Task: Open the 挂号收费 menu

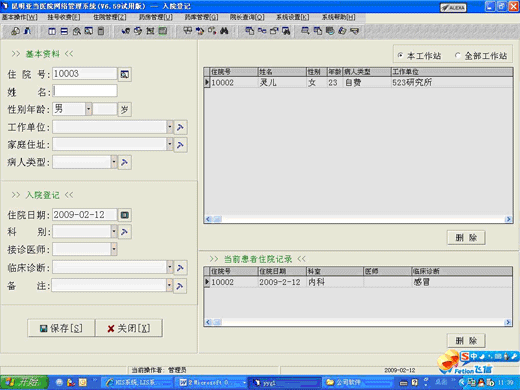Action: click(63, 17)
